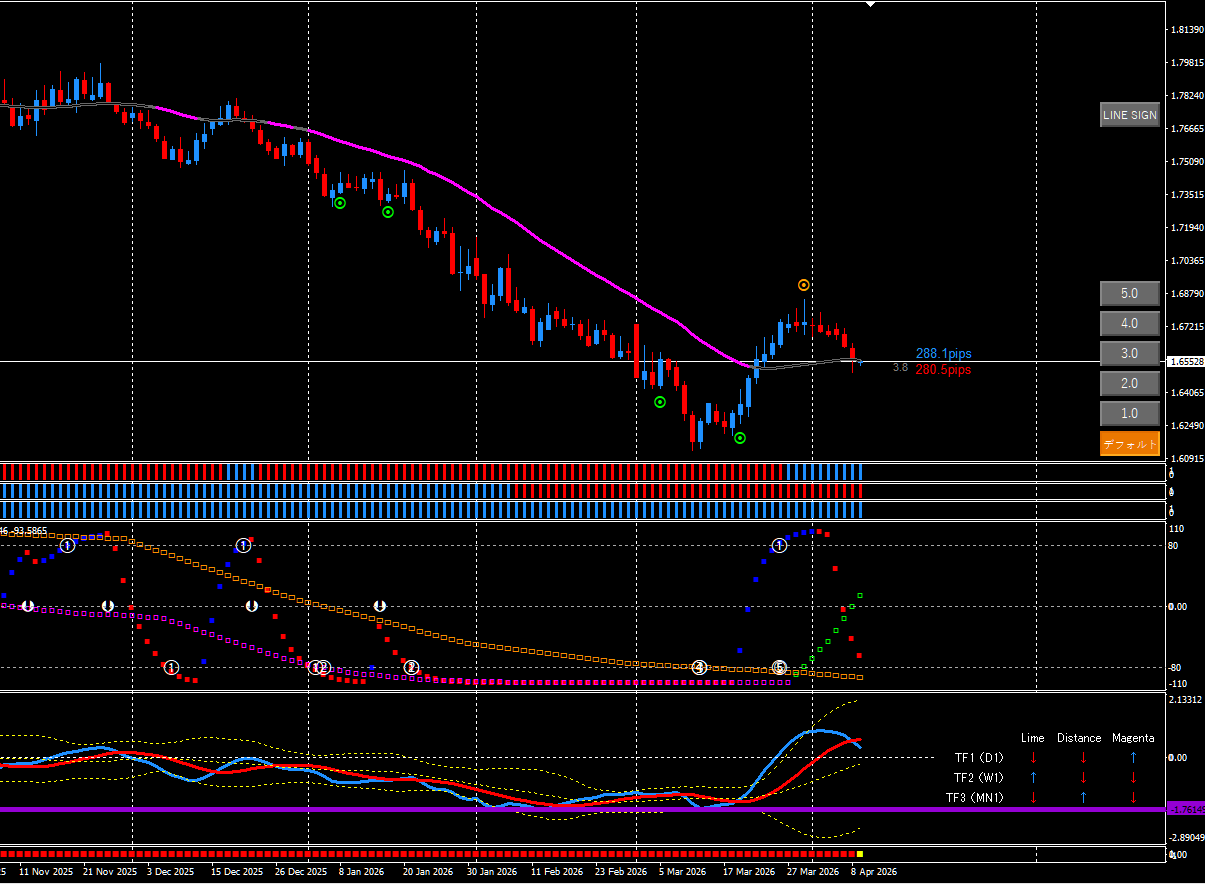Set level with the 1.0 button

pyautogui.click(x=1129, y=414)
